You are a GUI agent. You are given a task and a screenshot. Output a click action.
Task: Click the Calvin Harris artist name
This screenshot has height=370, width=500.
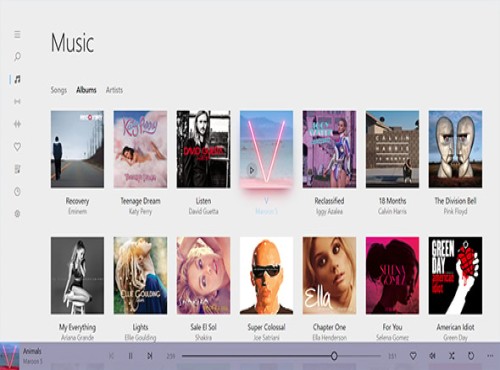coord(392,212)
